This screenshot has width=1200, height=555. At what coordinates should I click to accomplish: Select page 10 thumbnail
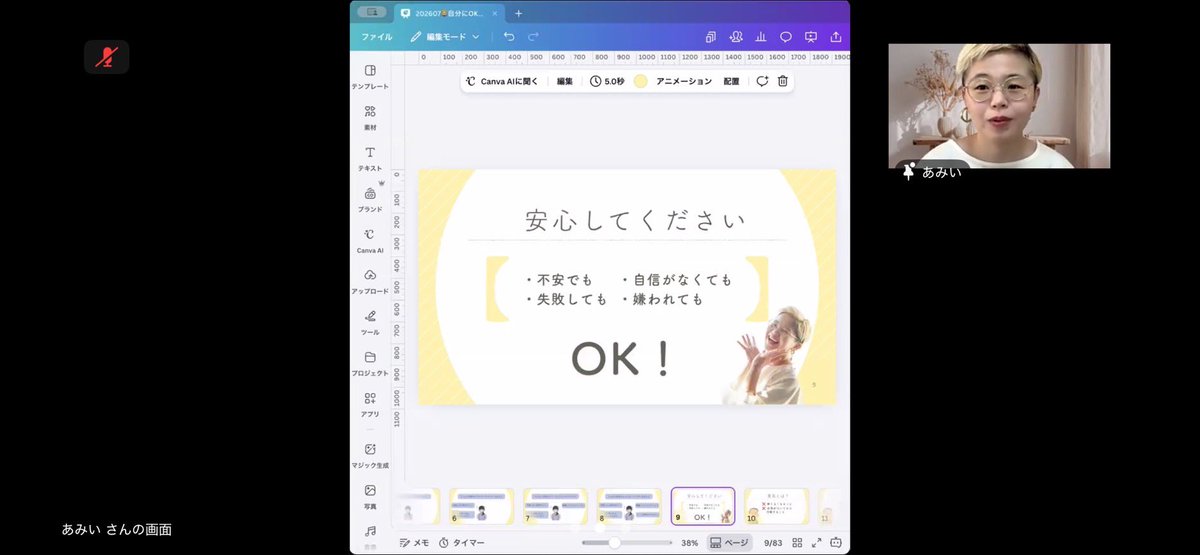pos(777,506)
